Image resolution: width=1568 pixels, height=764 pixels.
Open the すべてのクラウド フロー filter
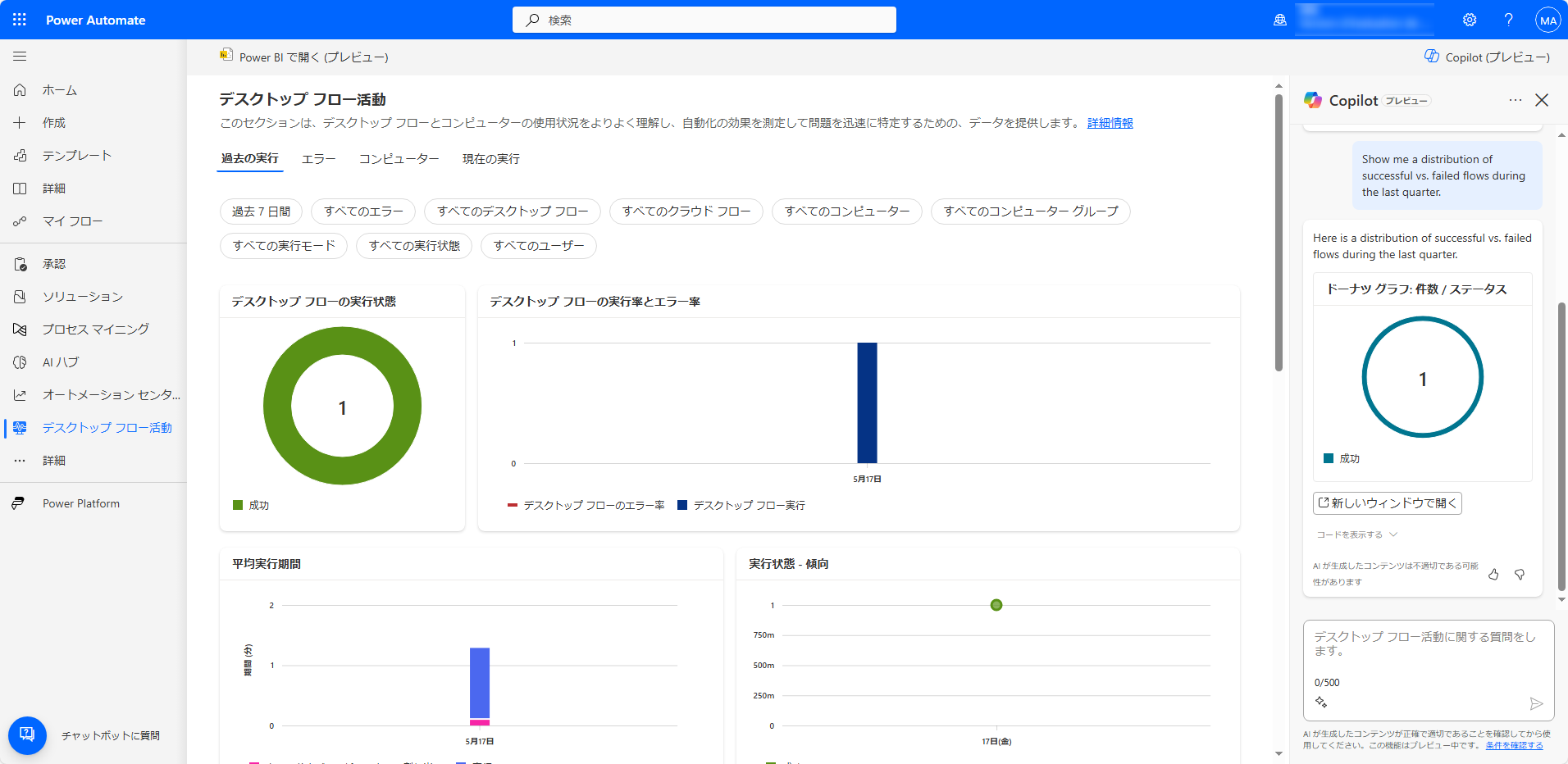tap(686, 211)
